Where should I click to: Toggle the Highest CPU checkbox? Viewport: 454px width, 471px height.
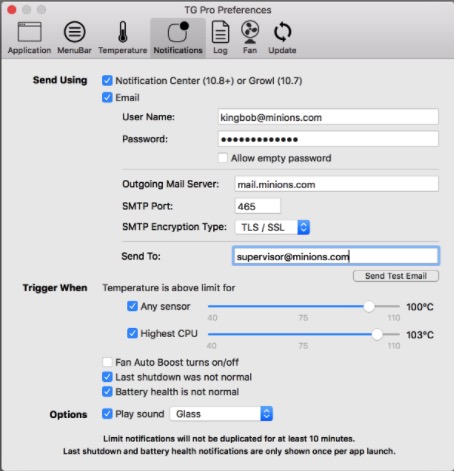132,333
